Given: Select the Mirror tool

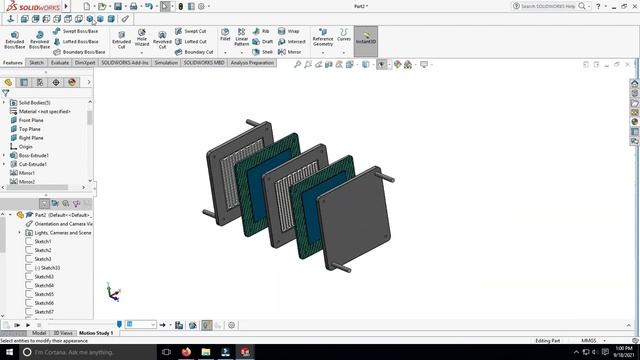Looking at the screenshot, I should (289, 52).
